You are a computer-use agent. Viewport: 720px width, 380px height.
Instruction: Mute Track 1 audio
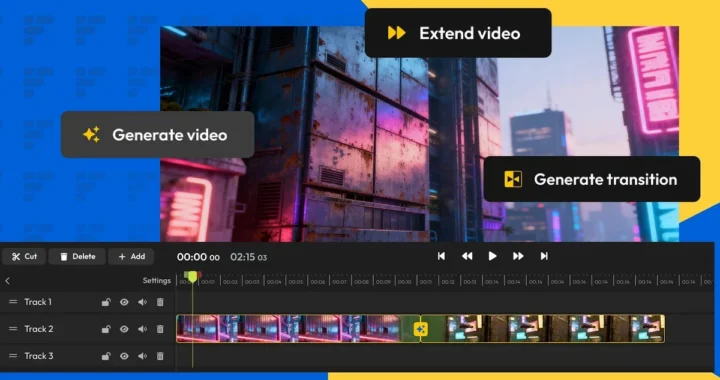[x=142, y=302]
